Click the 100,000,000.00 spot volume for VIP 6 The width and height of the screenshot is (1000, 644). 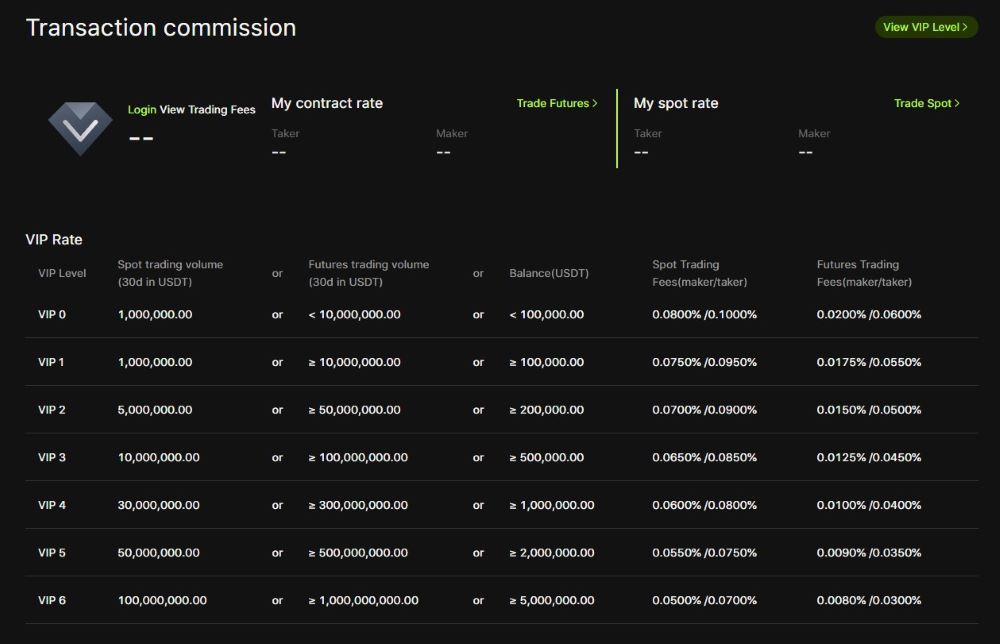click(162, 600)
